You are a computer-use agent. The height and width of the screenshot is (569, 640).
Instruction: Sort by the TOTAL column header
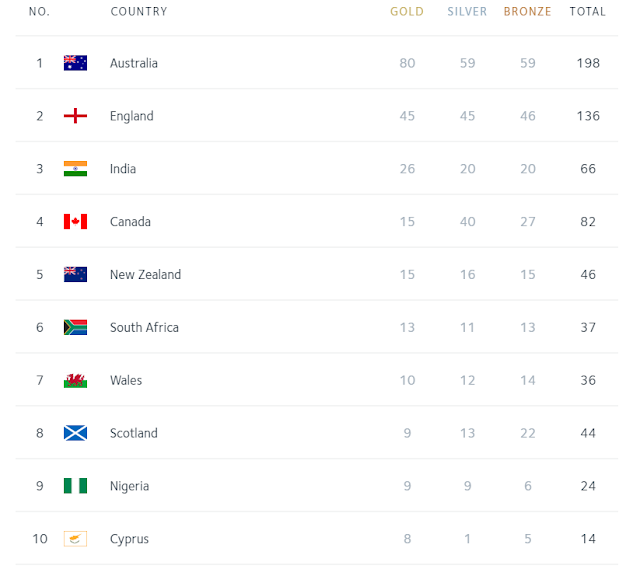tap(588, 12)
